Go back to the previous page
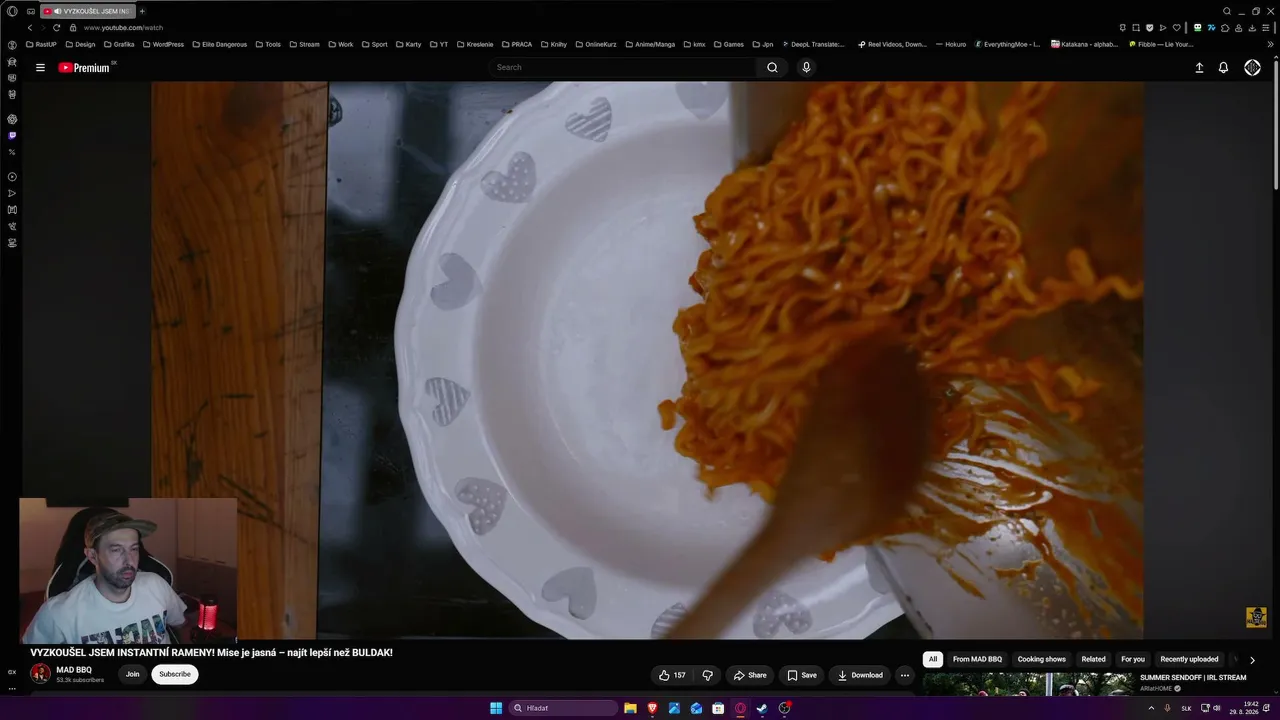 (x=29, y=28)
